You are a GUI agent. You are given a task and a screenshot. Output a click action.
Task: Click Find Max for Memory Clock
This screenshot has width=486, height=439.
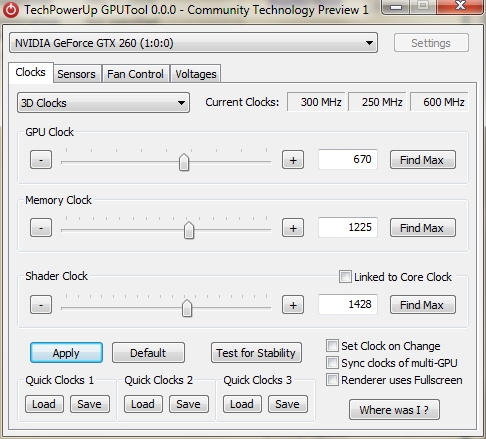(x=422, y=228)
